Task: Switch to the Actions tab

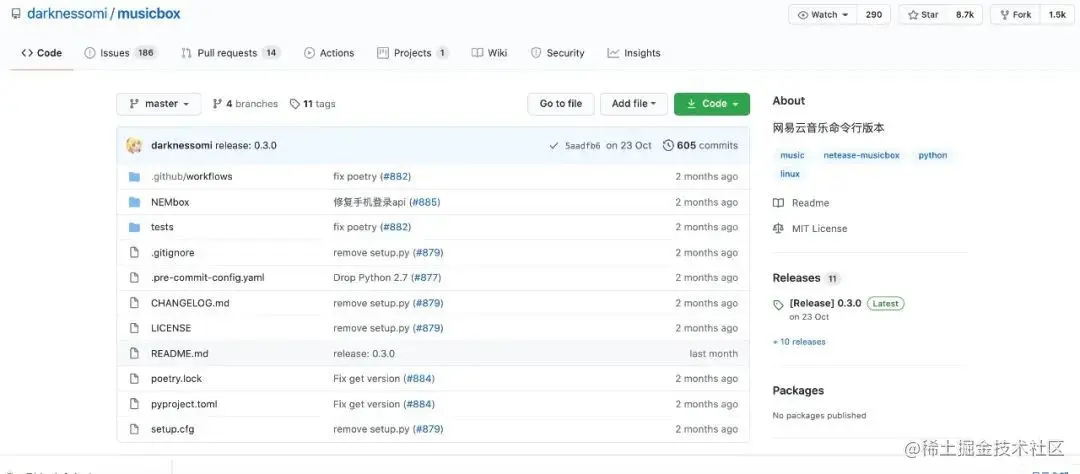Action: click(x=329, y=53)
